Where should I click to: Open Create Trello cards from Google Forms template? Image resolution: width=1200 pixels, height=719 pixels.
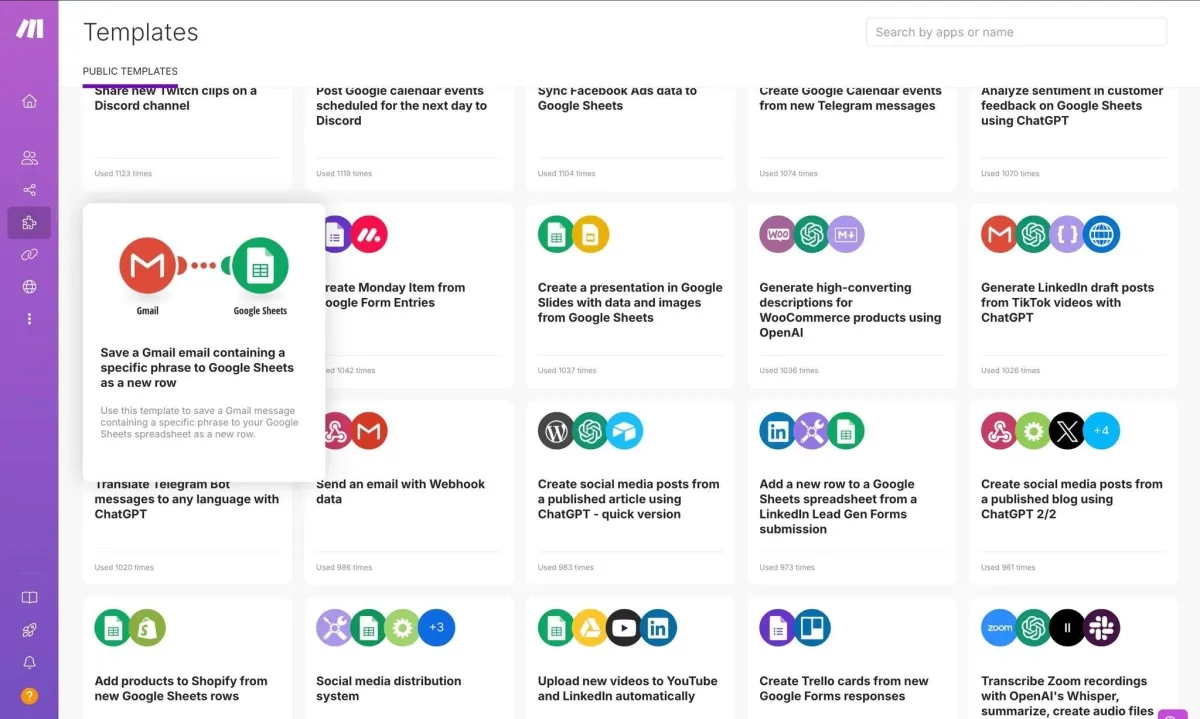844,688
